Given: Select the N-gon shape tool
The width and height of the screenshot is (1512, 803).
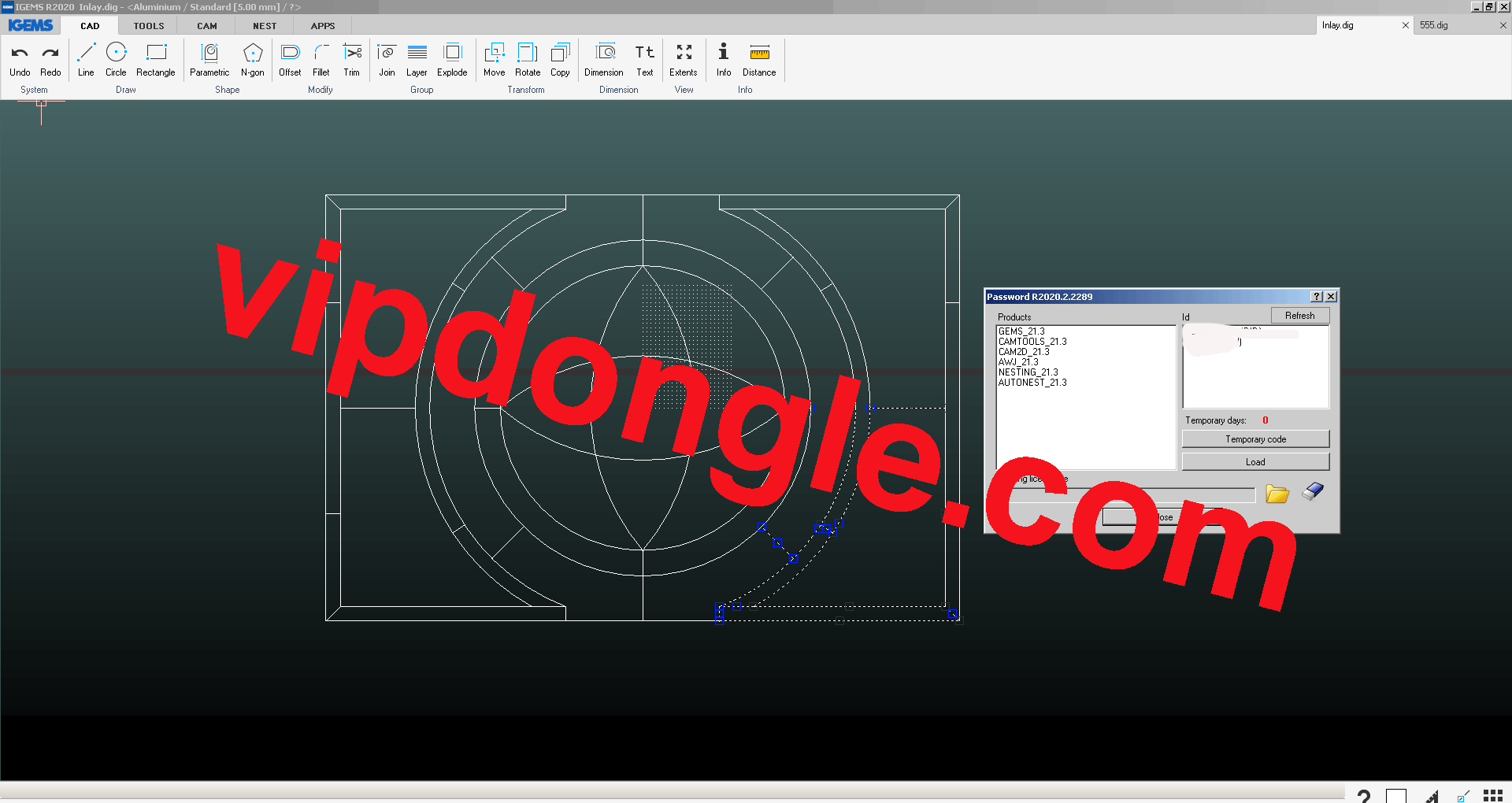Looking at the screenshot, I should pyautogui.click(x=253, y=60).
